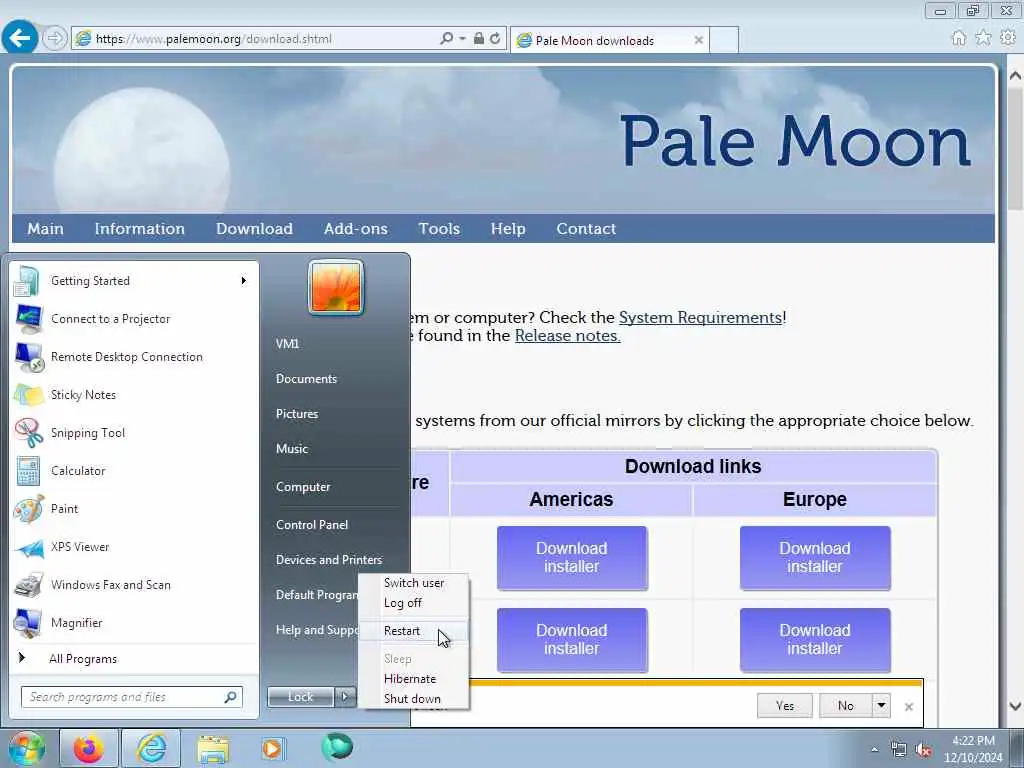The width and height of the screenshot is (1024, 768).
Task: Click first-row Americas Download installer button
Action: [571, 558]
